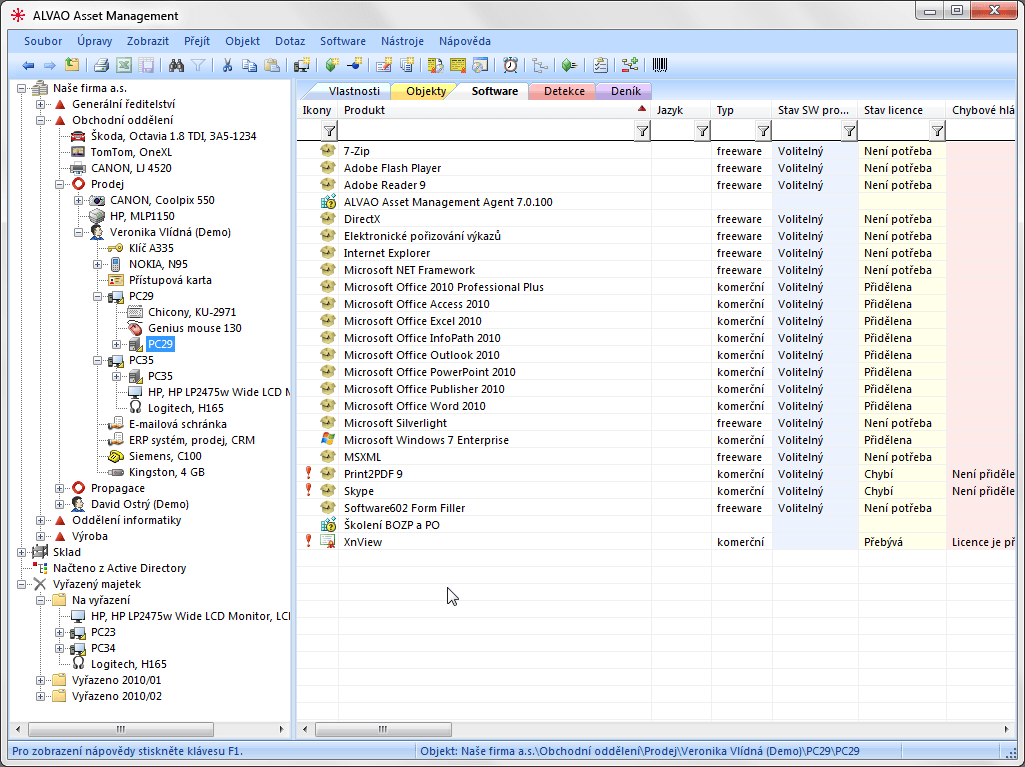Go up one level via folder icon
Screen dimensions: 1025x767
72,65
